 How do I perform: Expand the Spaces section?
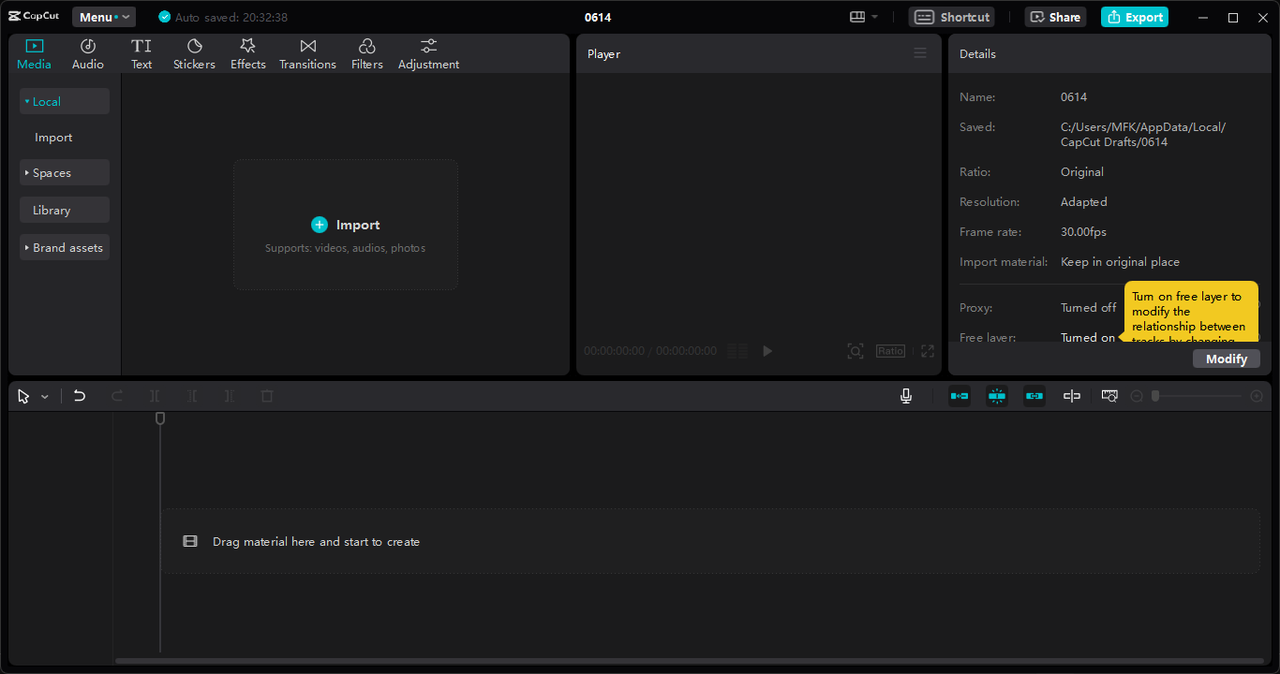pyautogui.click(x=64, y=173)
